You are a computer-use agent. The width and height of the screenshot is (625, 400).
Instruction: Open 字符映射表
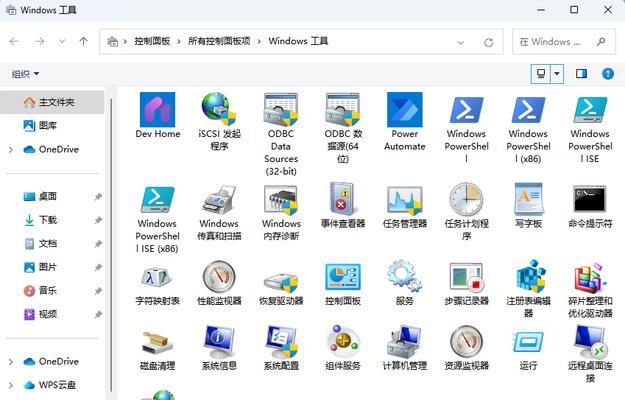(157, 277)
